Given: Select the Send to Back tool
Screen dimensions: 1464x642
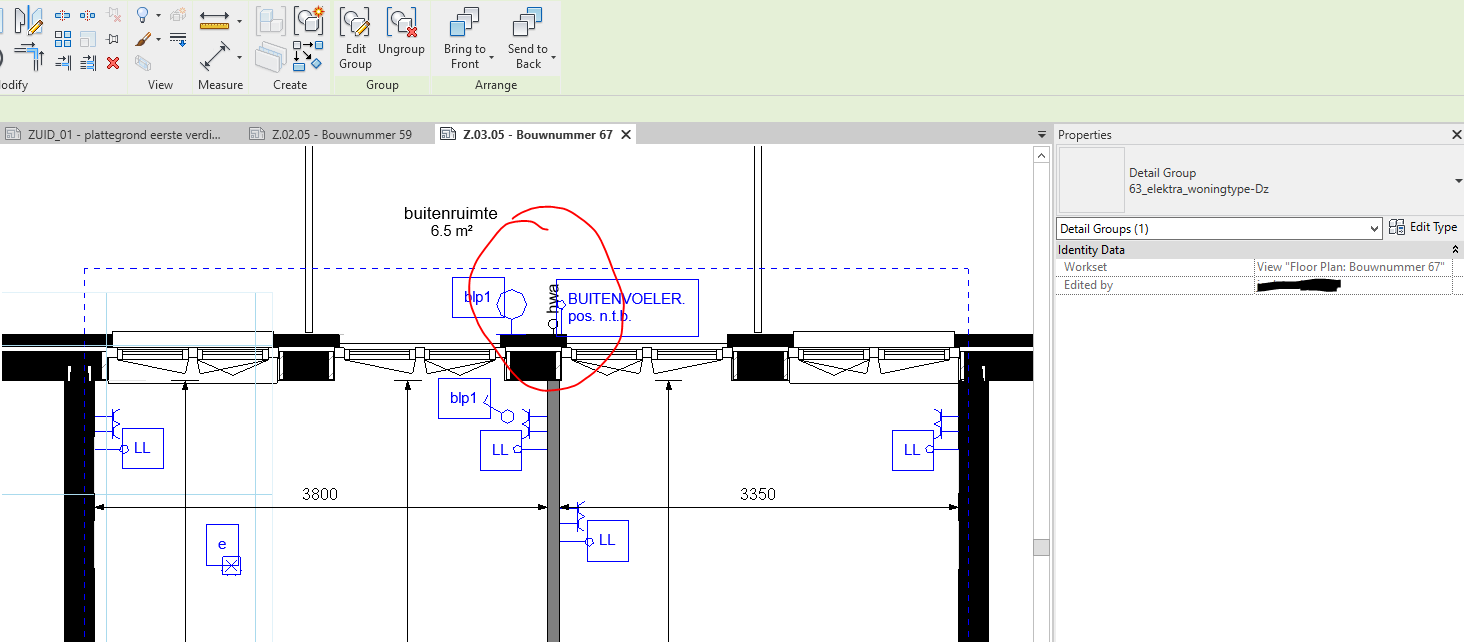Looking at the screenshot, I should (528, 38).
